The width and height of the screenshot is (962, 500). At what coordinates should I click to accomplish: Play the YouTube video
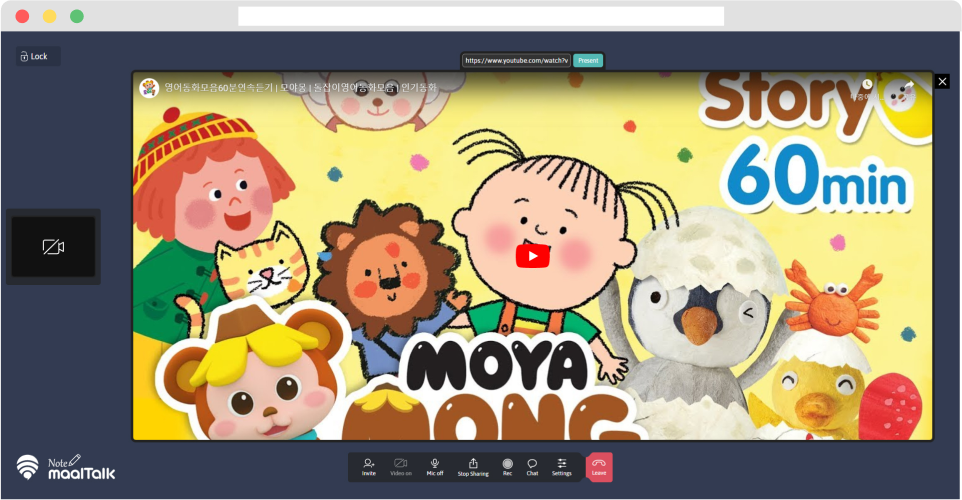pyautogui.click(x=532, y=256)
